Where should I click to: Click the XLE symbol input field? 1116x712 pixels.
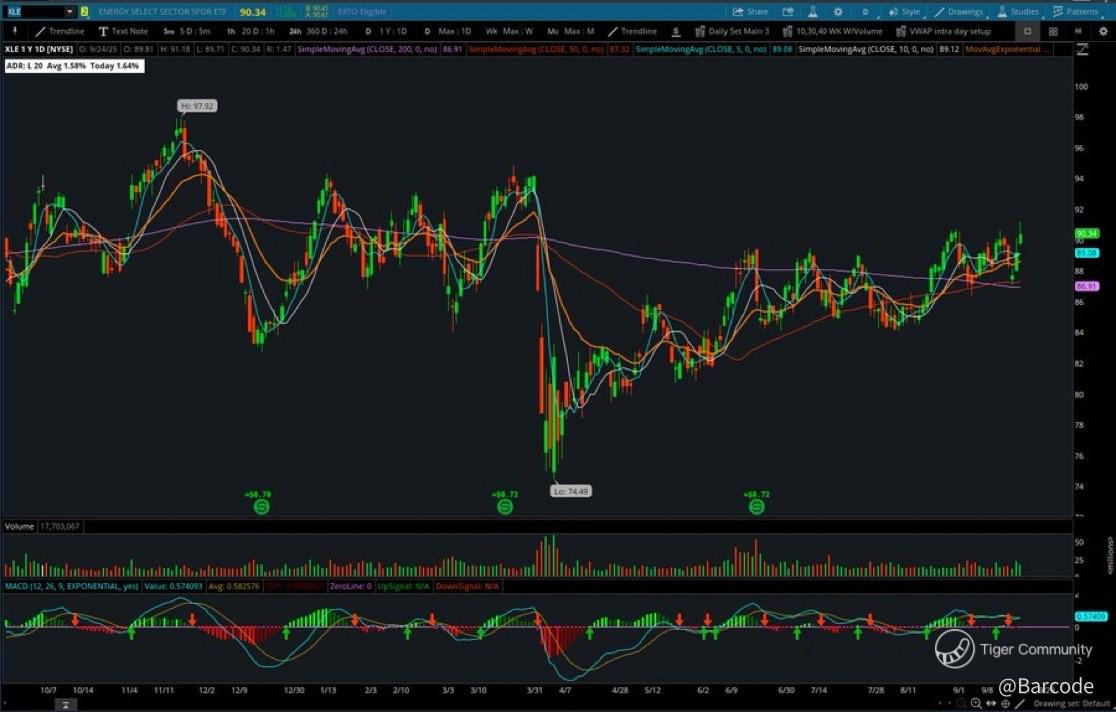pyautogui.click(x=34, y=11)
